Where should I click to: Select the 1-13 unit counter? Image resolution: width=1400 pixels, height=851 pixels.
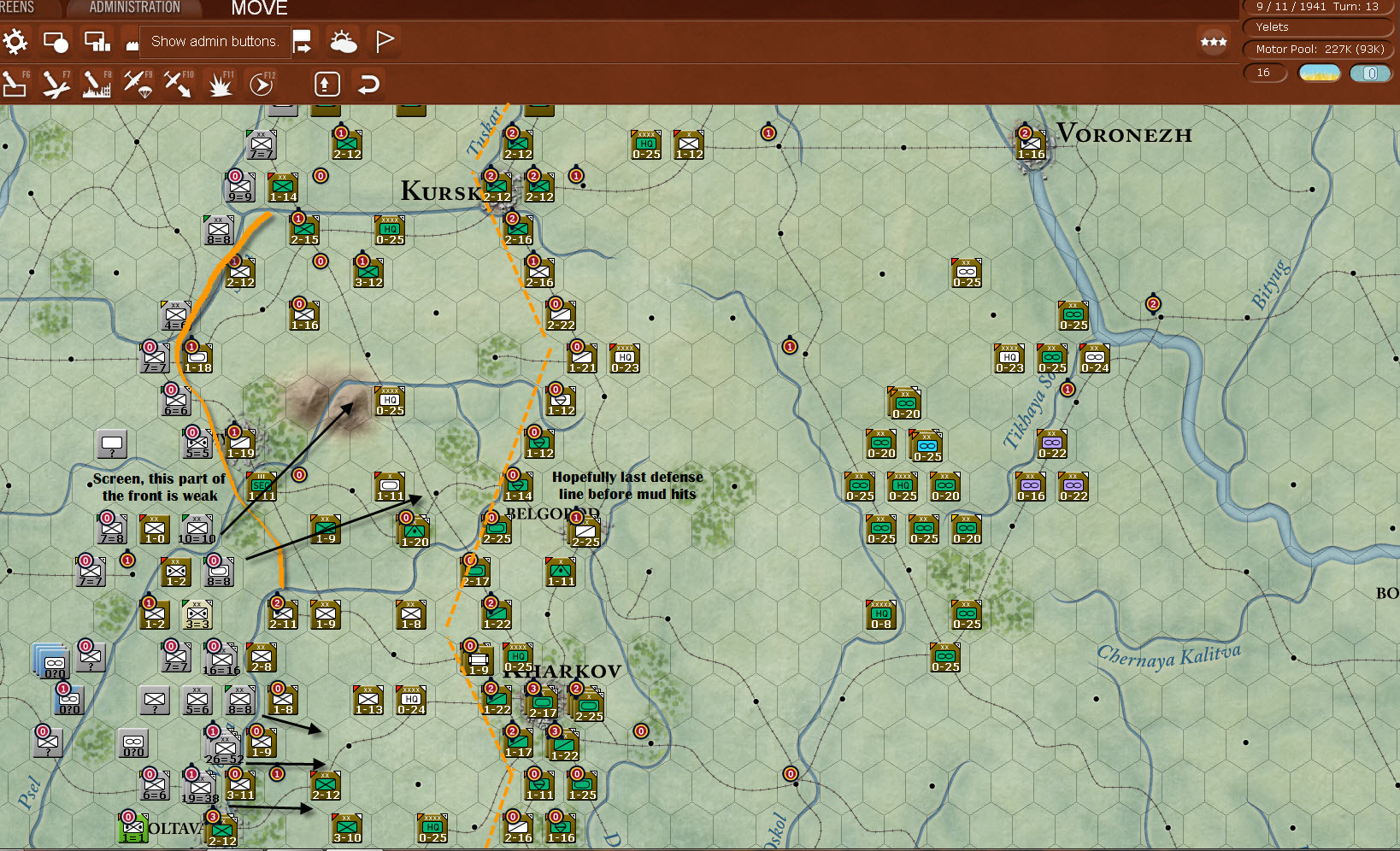coord(368,701)
